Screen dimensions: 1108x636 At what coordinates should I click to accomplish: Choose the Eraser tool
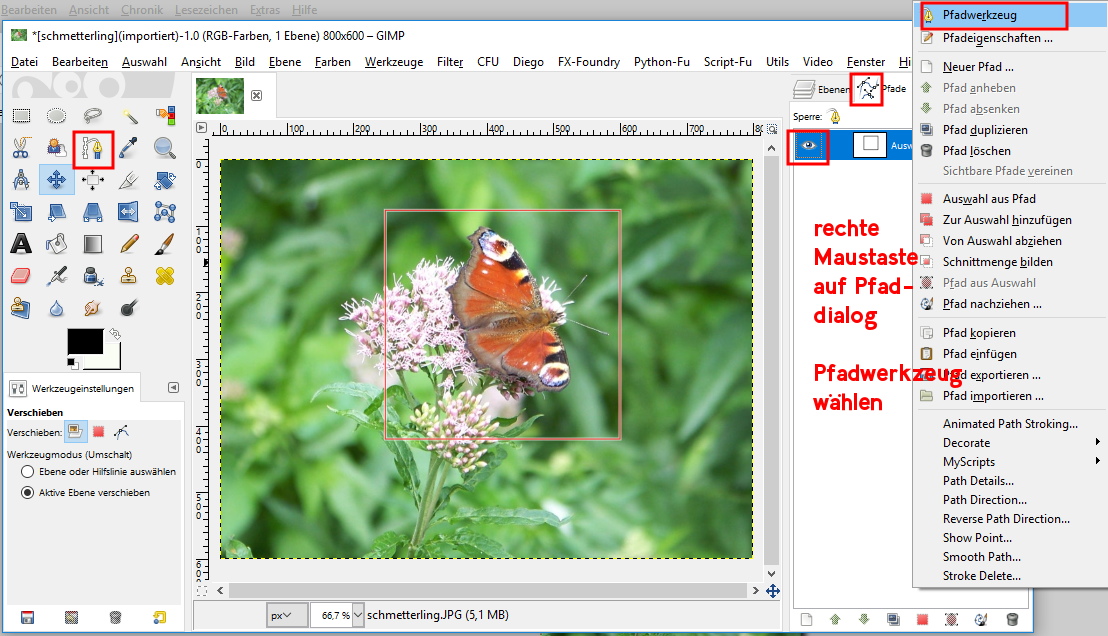[x=21, y=275]
